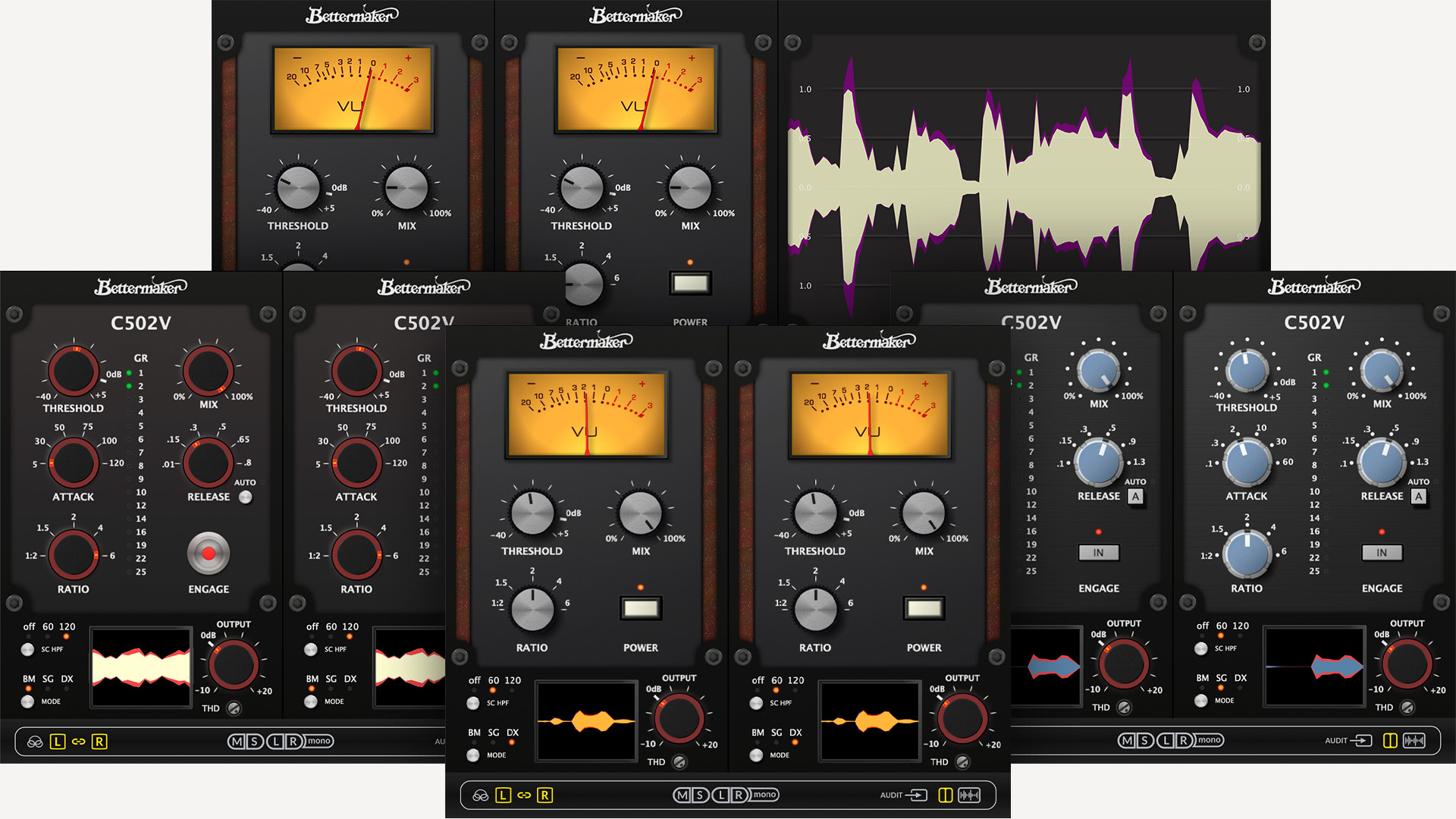
Task: Select the yellow split-view icon in the frontmost plugin
Action: pyautogui.click(x=945, y=795)
